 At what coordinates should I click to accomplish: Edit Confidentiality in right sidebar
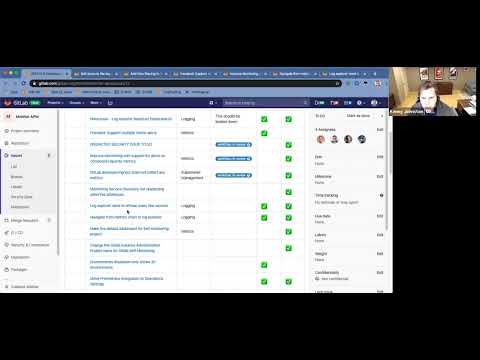click(x=380, y=272)
